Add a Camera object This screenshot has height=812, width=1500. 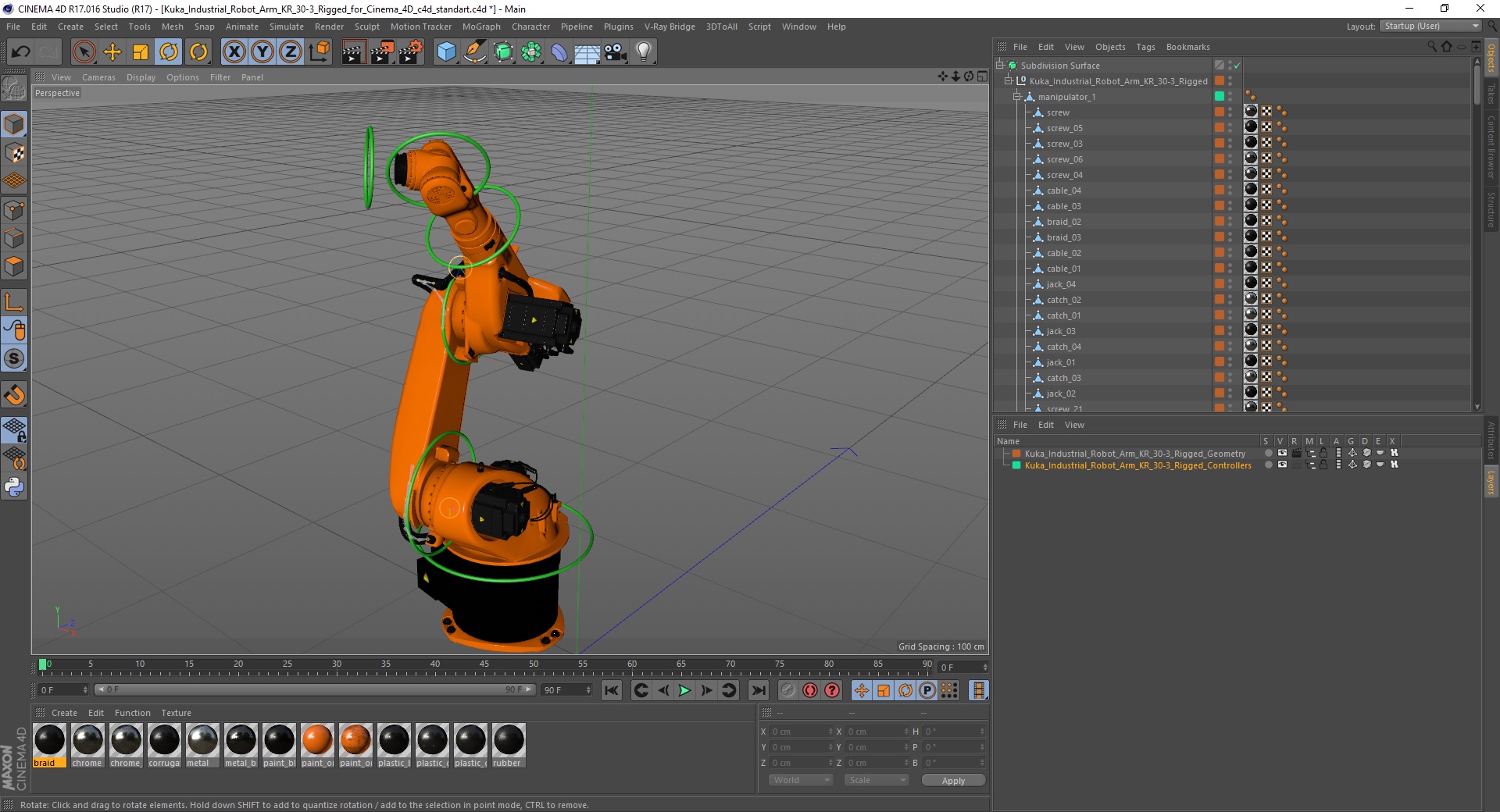(616, 52)
